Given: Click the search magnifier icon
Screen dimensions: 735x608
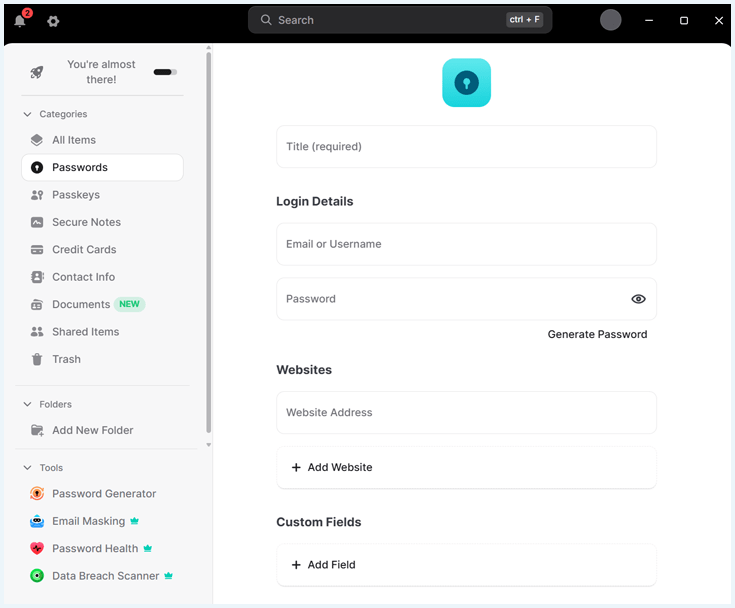Looking at the screenshot, I should pyautogui.click(x=266, y=20).
